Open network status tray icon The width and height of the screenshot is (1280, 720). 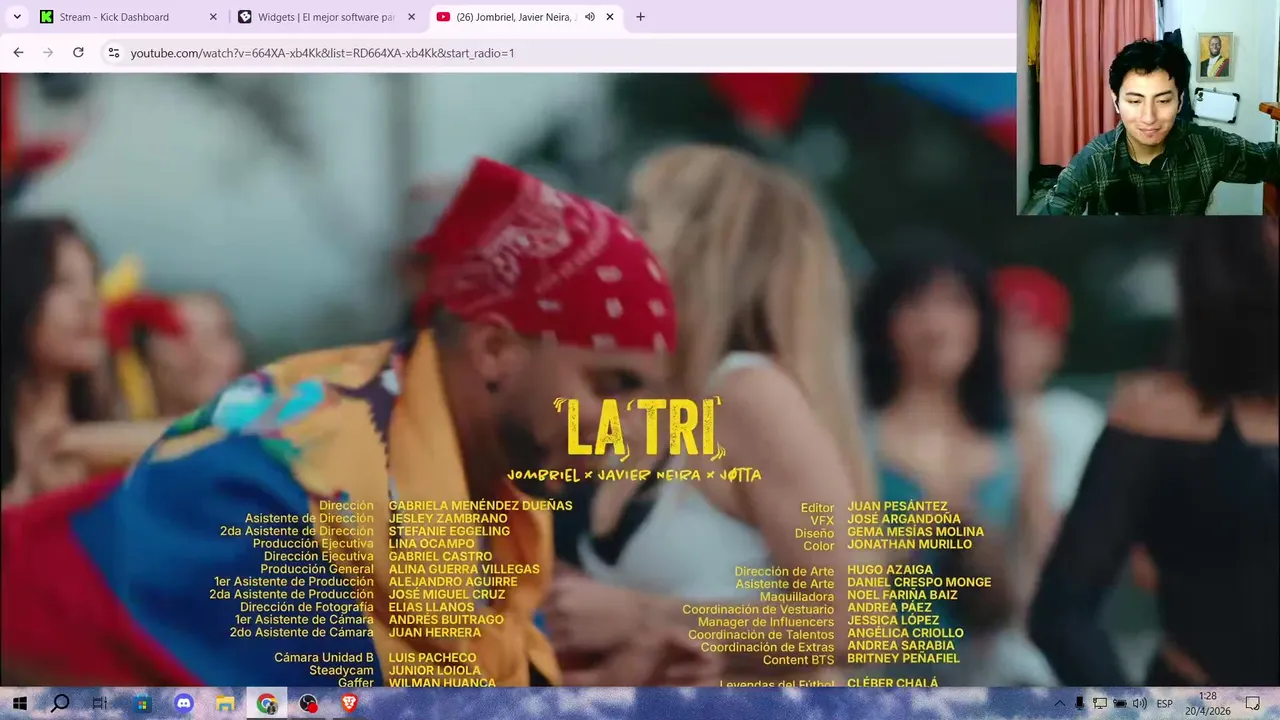coord(1100,704)
